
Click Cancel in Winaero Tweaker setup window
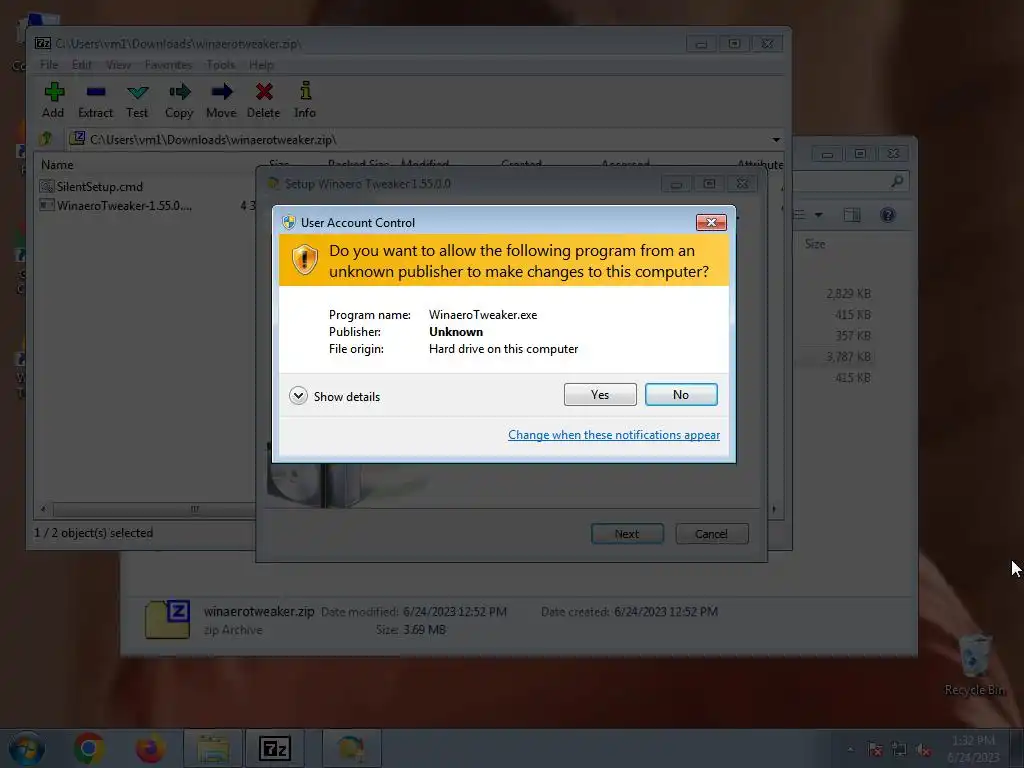(712, 534)
